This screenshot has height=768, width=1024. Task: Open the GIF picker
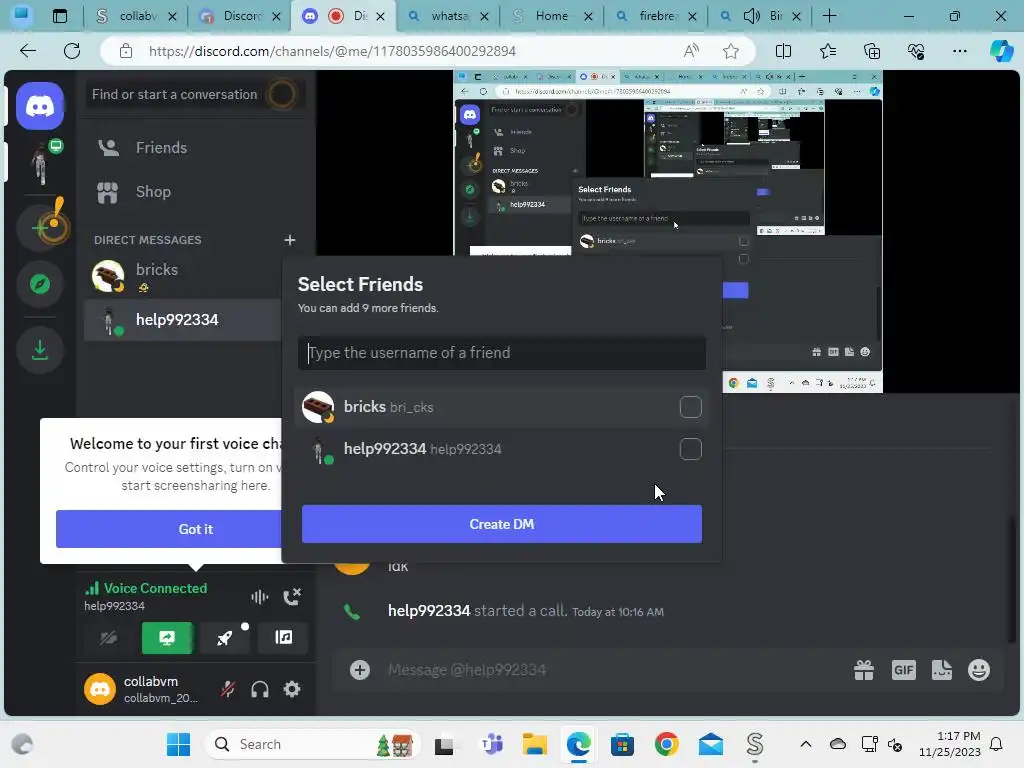pos(904,669)
